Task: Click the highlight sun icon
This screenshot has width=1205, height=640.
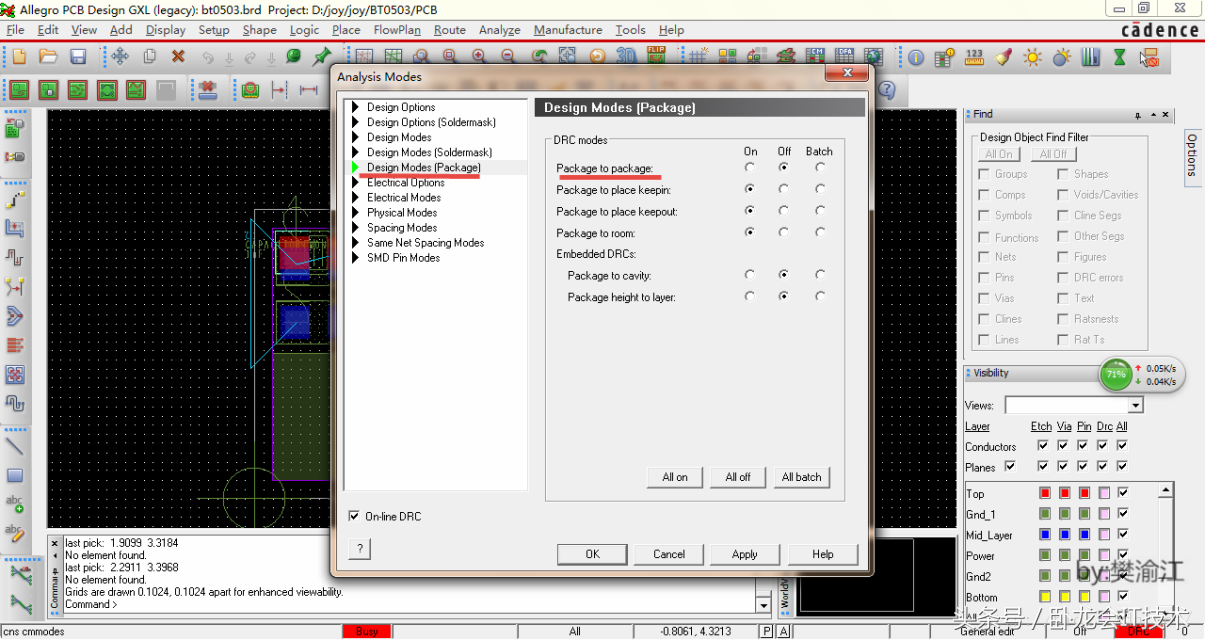Action: [x=1033, y=57]
